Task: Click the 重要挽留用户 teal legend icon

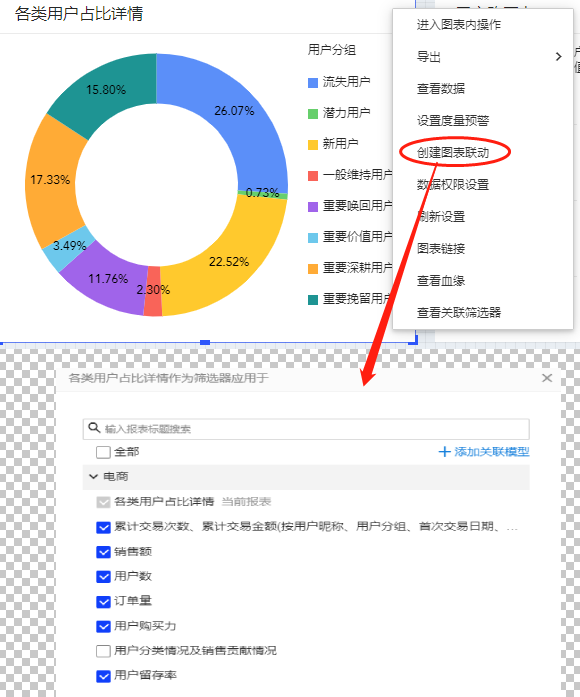Action: [313, 300]
